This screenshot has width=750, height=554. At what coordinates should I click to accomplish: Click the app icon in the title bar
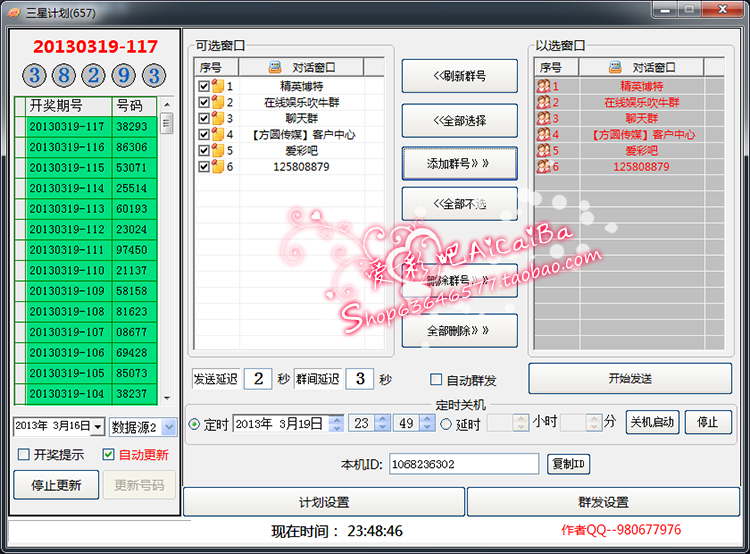pos(14,11)
